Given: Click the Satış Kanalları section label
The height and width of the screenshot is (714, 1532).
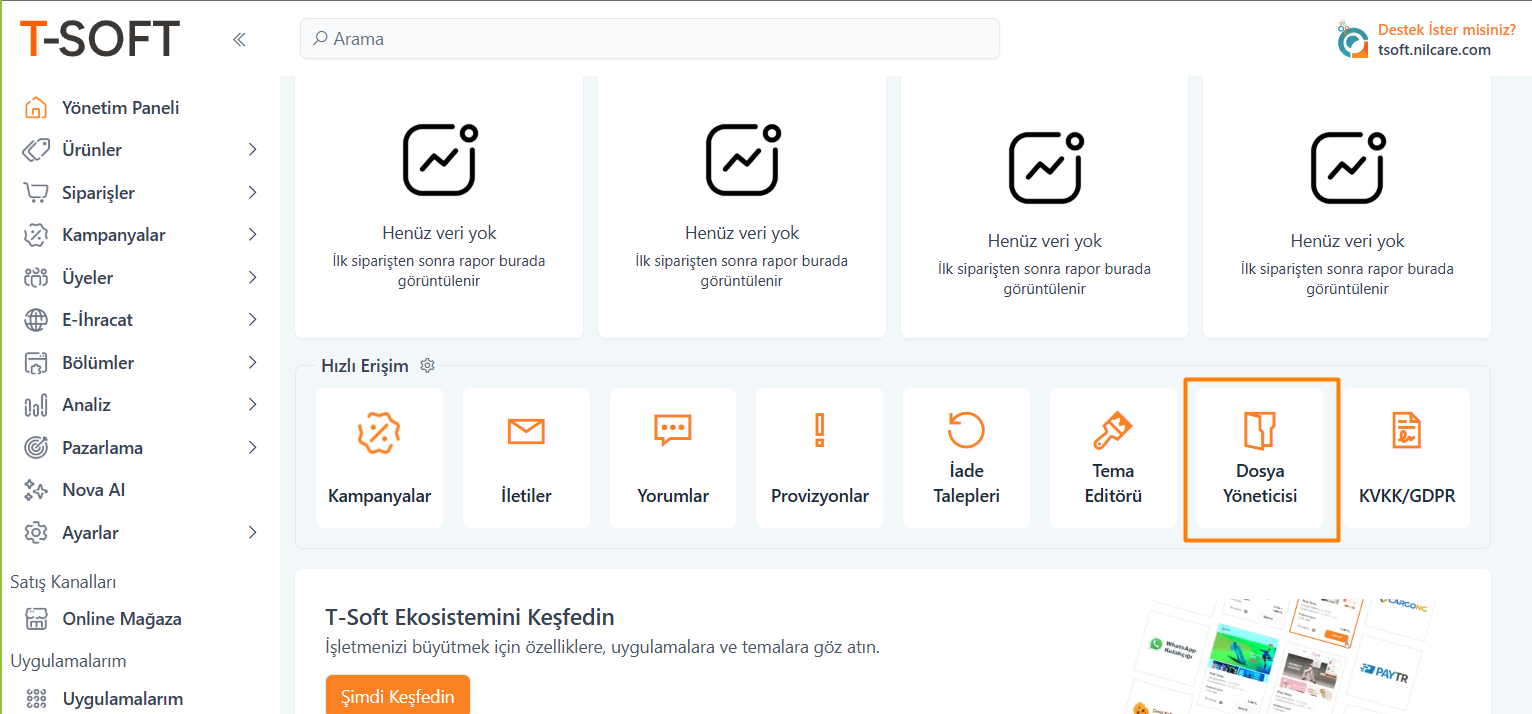Looking at the screenshot, I should [x=64, y=582].
